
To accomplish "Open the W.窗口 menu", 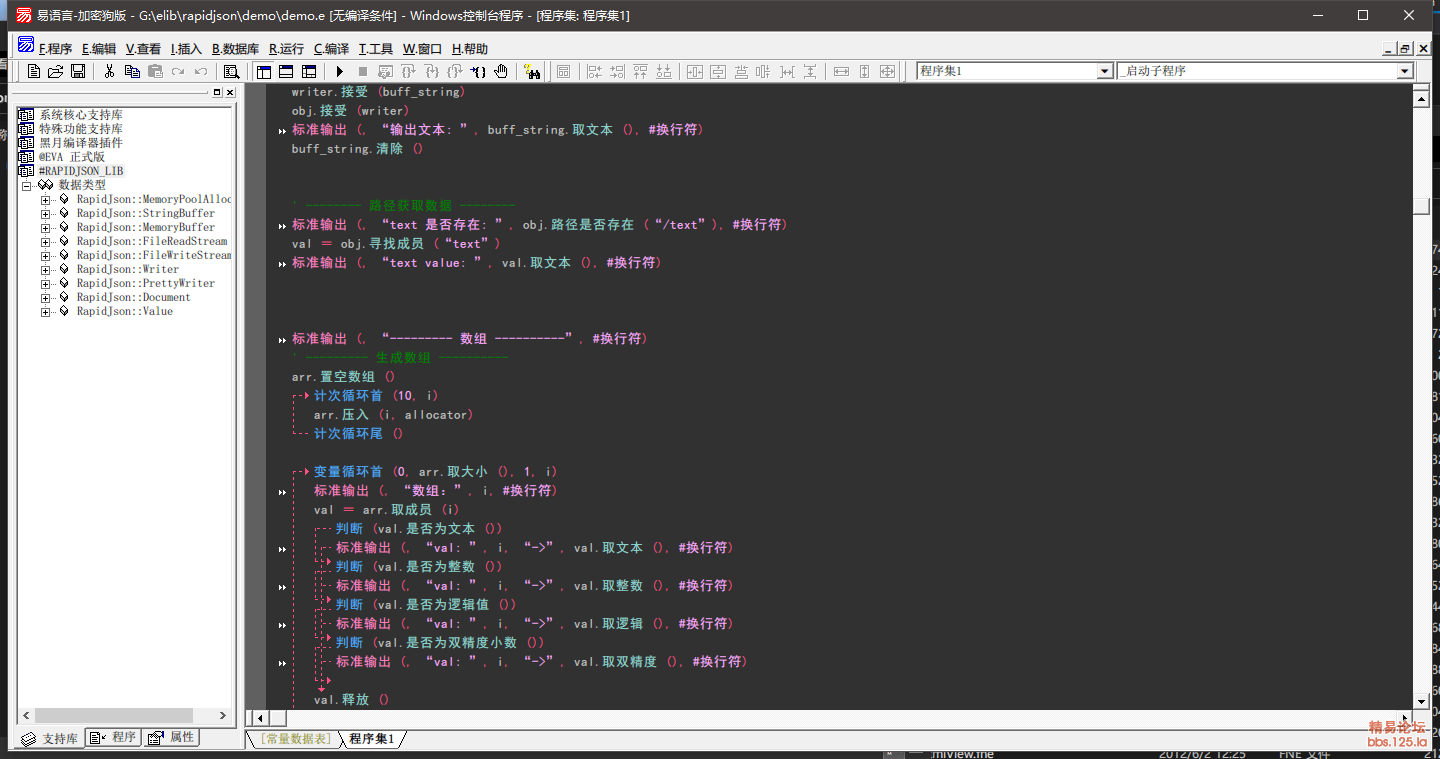I will 422,49.
